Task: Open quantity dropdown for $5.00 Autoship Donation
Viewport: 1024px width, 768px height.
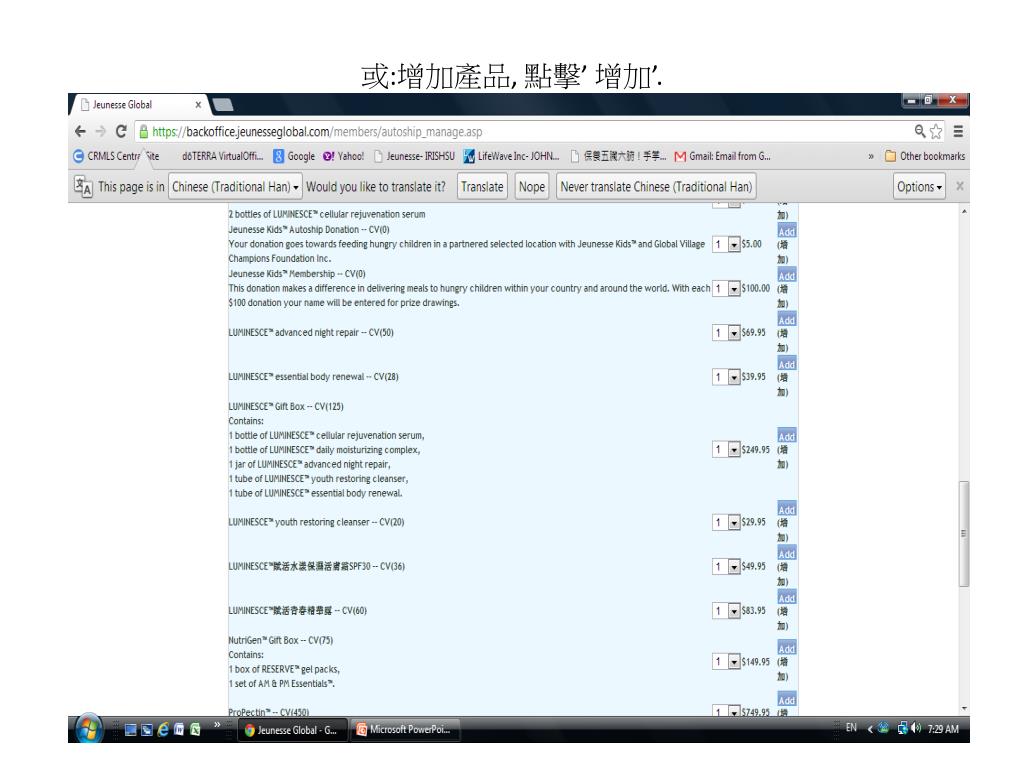Action: 726,244
